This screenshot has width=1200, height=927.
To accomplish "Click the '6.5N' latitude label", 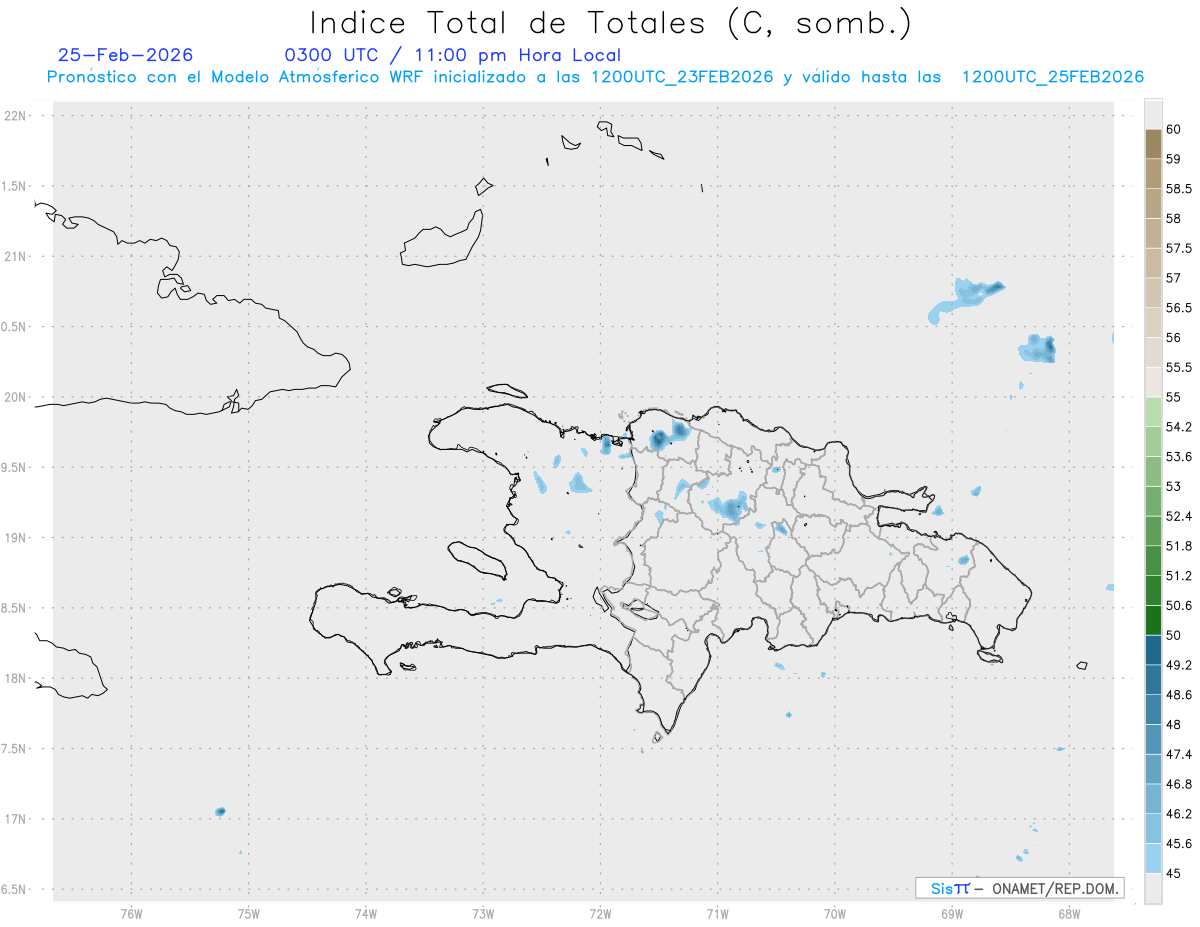I will click(x=15, y=890).
